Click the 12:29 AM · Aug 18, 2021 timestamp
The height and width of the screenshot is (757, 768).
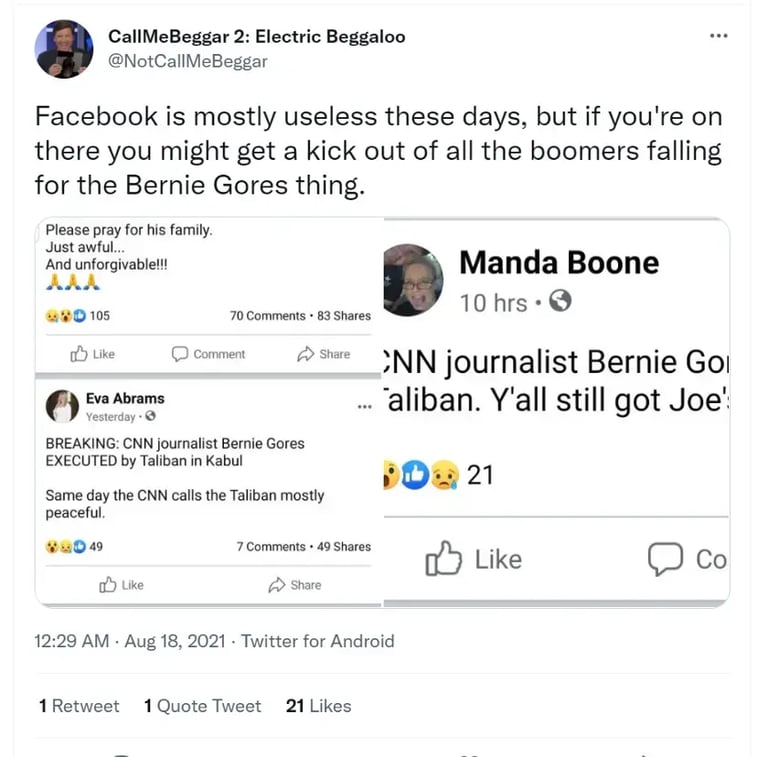pyautogui.click(x=129, y=641)
